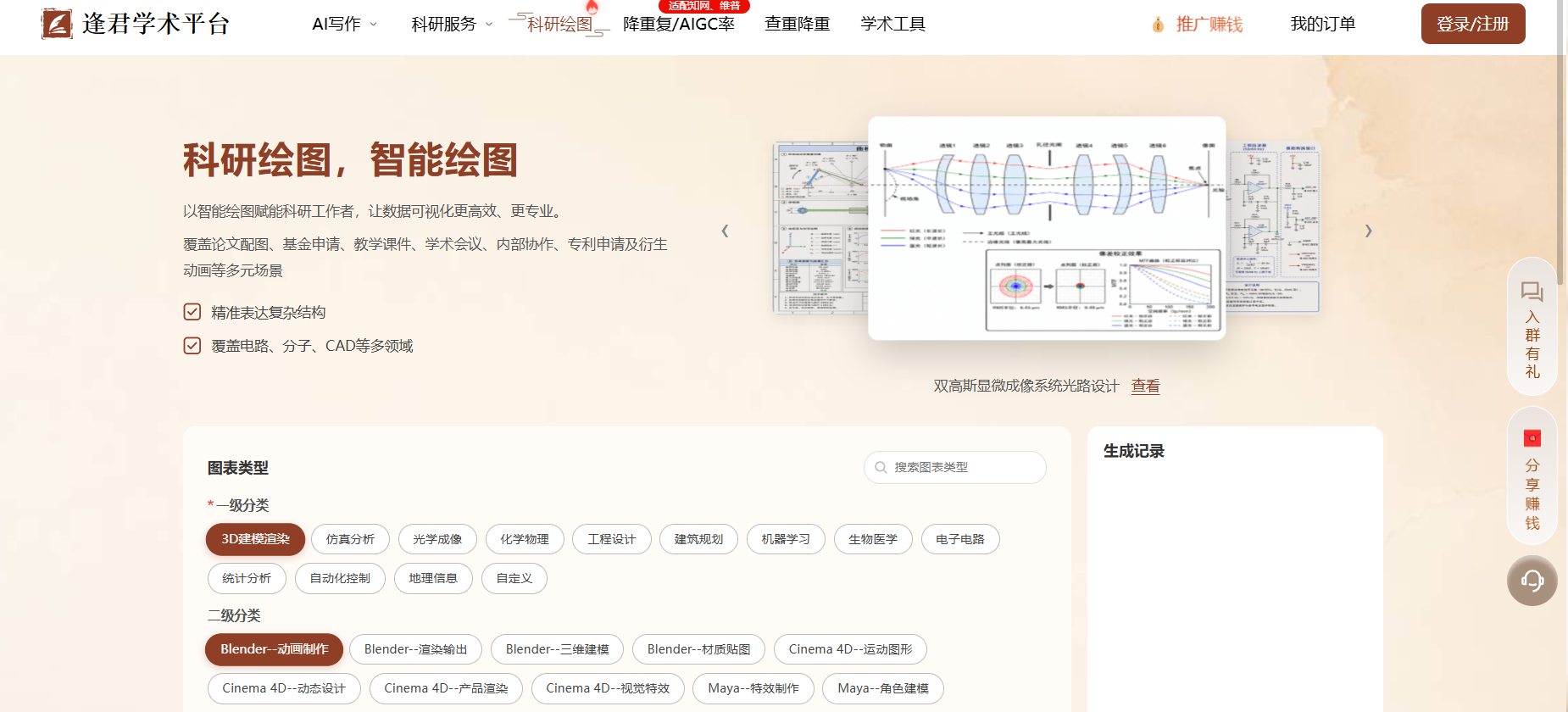Open the 入群有礼 chat bubble icon

click(1532, 292)
